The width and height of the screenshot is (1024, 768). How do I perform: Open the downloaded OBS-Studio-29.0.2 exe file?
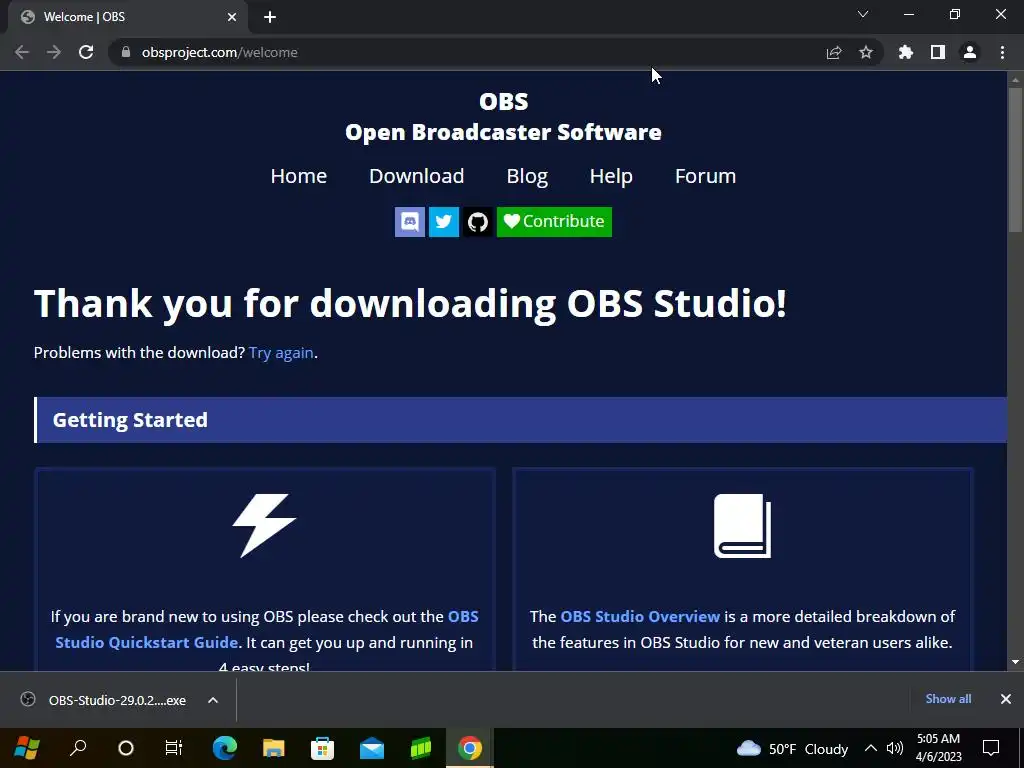pyautogui.click(x=118, y=700)
